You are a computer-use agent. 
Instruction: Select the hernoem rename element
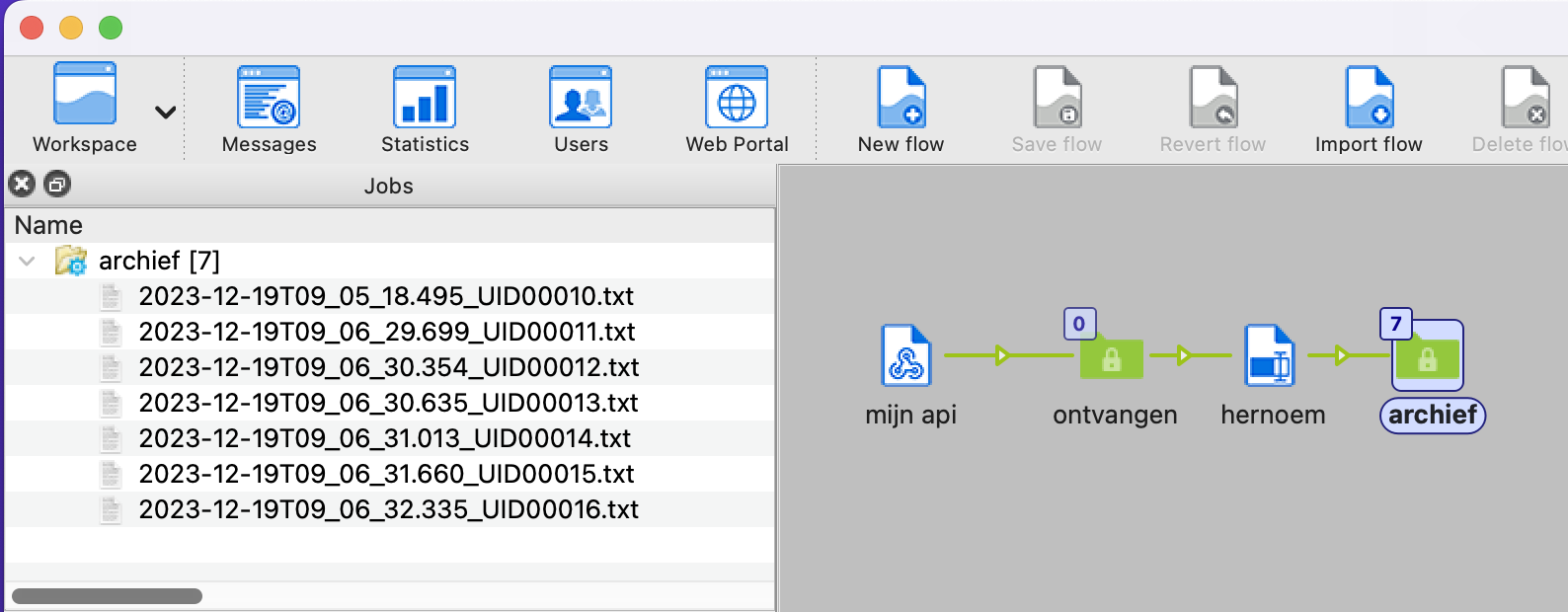[x=1270, y=355]
